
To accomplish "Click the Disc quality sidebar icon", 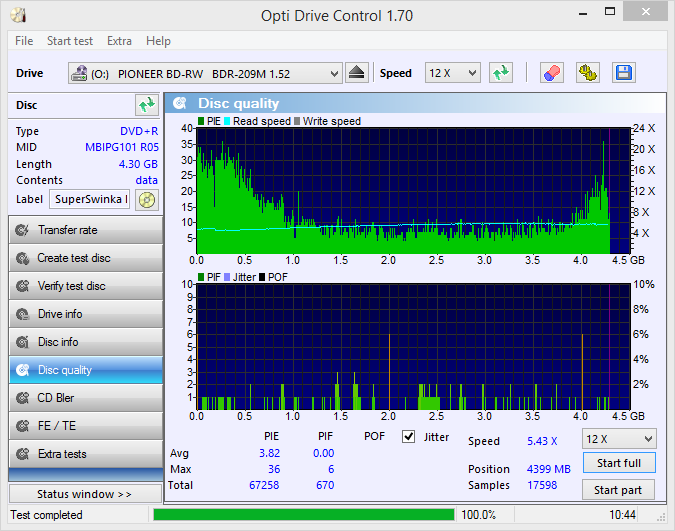I will coord(22,370).
